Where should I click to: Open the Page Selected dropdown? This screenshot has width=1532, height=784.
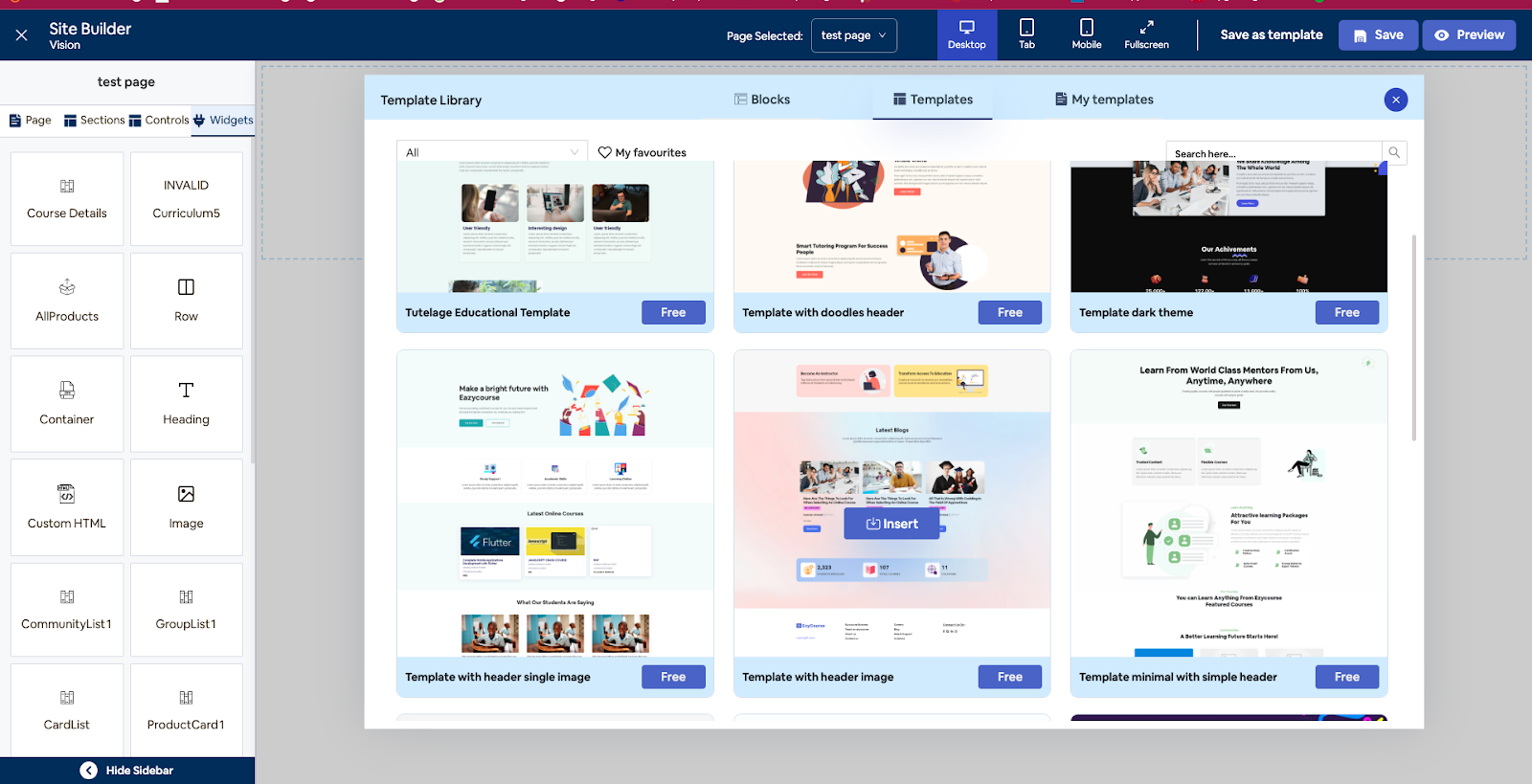(x=854, y=35)
